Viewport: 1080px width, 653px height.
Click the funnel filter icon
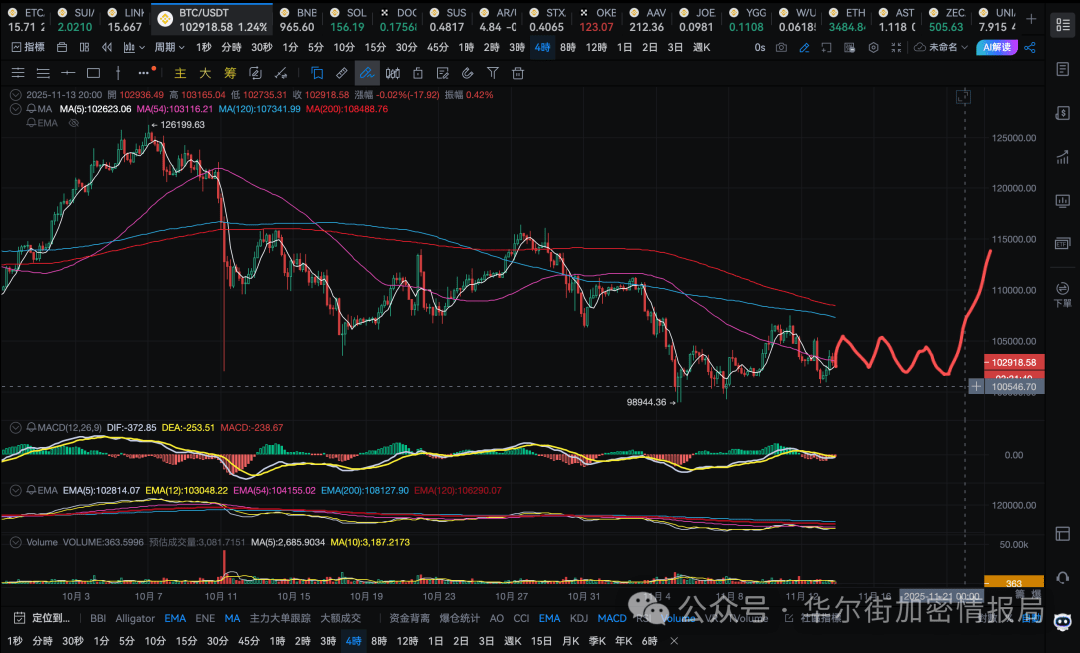(x=493, y=73)
